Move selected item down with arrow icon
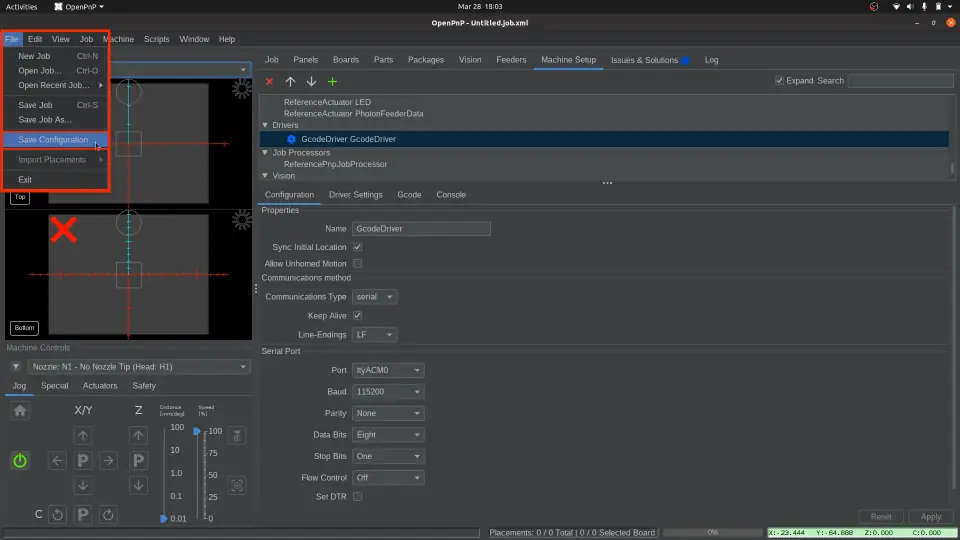This screenshot has width=960, height=540. tap(311, 81)
